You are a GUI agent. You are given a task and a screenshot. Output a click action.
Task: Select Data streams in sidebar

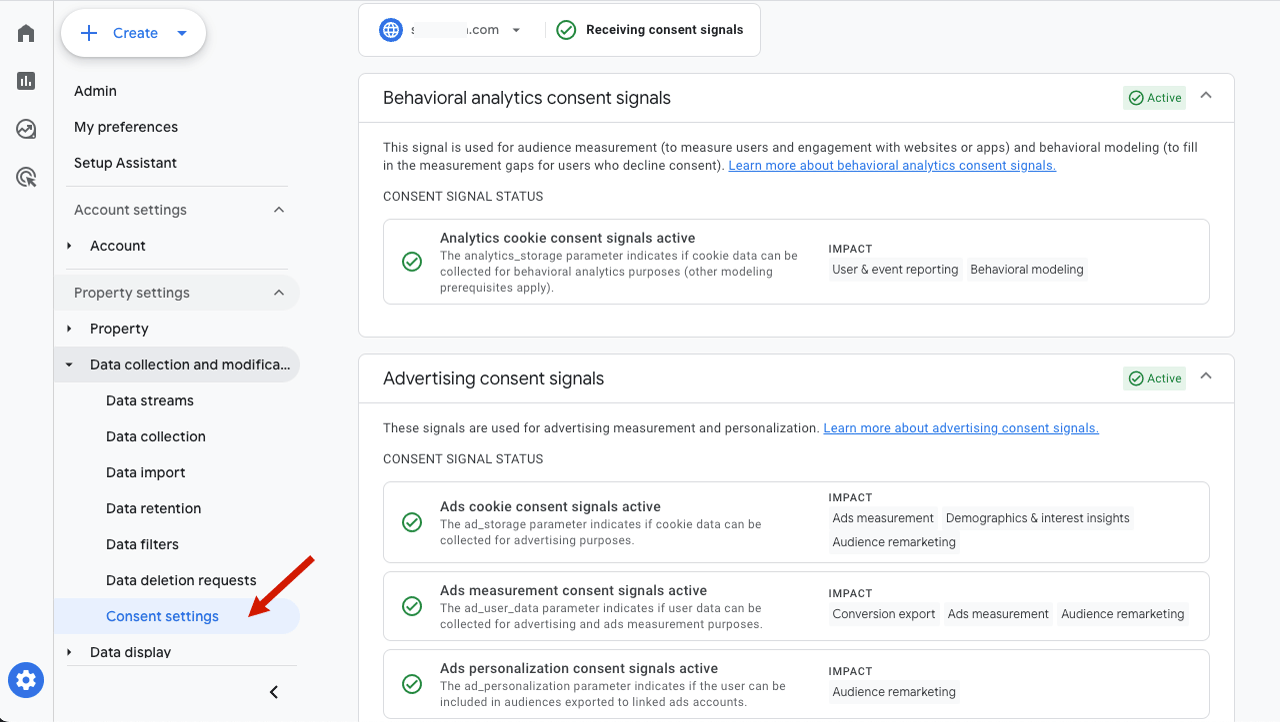(x=150, y=401)
